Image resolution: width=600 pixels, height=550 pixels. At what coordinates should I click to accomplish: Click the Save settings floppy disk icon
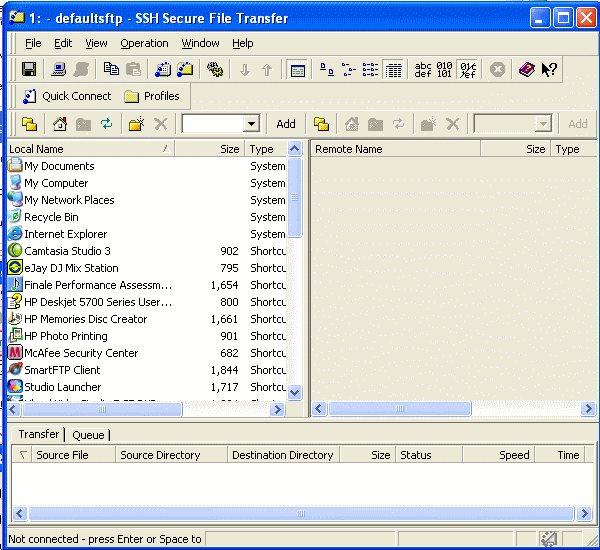click(x=29, y=69)
